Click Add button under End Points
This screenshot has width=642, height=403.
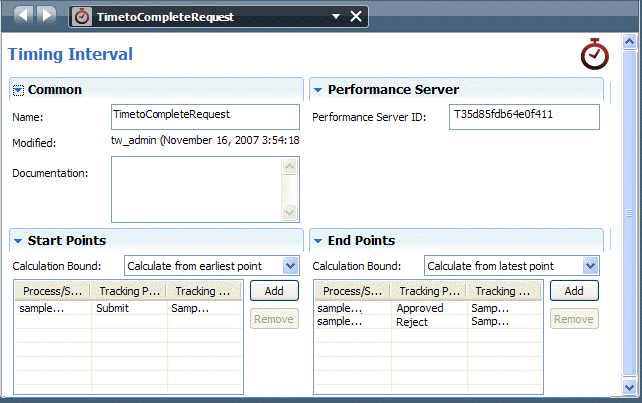point(573,291)
